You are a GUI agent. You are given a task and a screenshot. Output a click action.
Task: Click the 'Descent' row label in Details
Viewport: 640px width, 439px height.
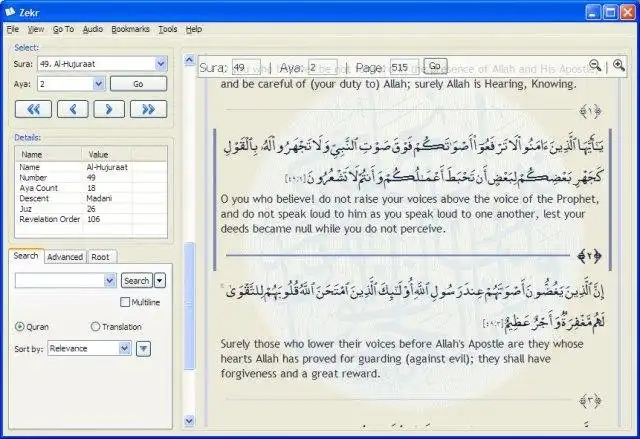coord(34,198)
